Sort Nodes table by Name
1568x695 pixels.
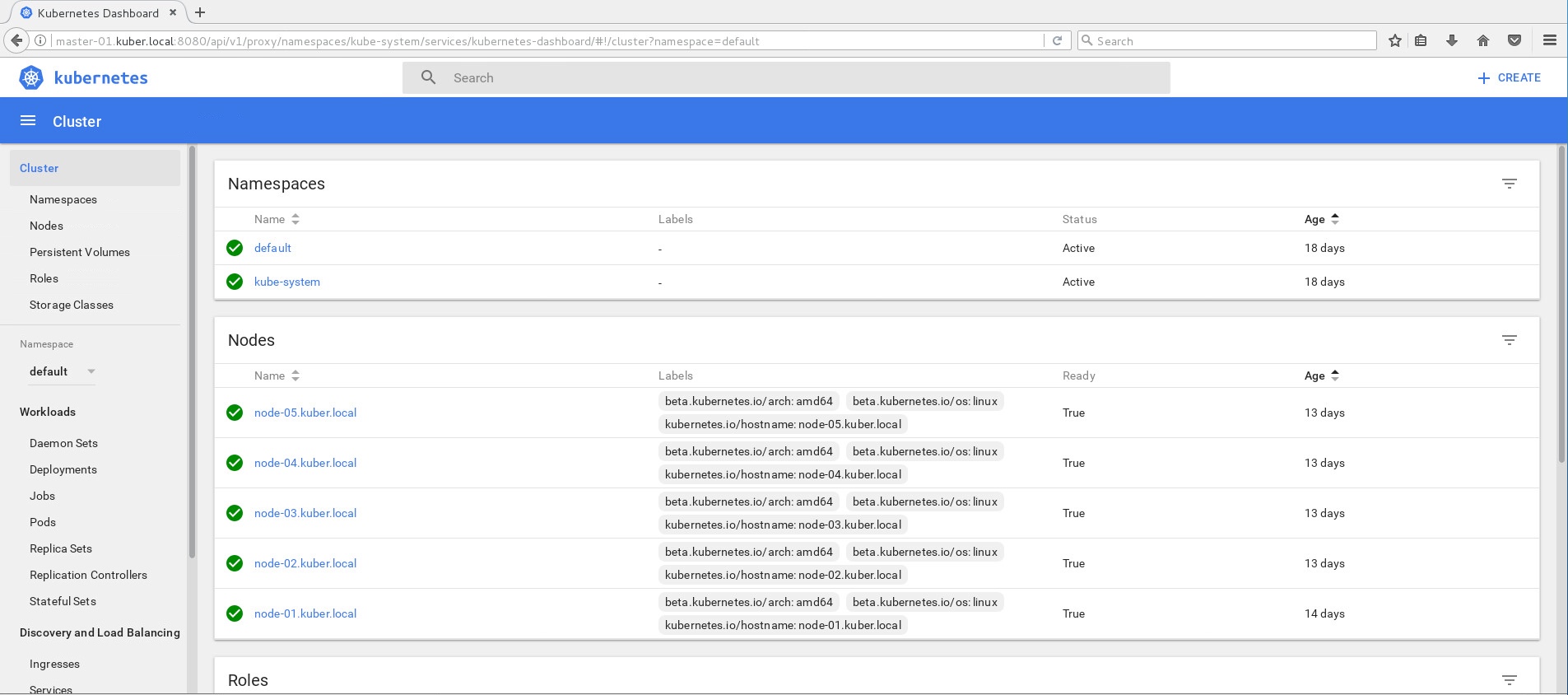[x=277, y=375]
